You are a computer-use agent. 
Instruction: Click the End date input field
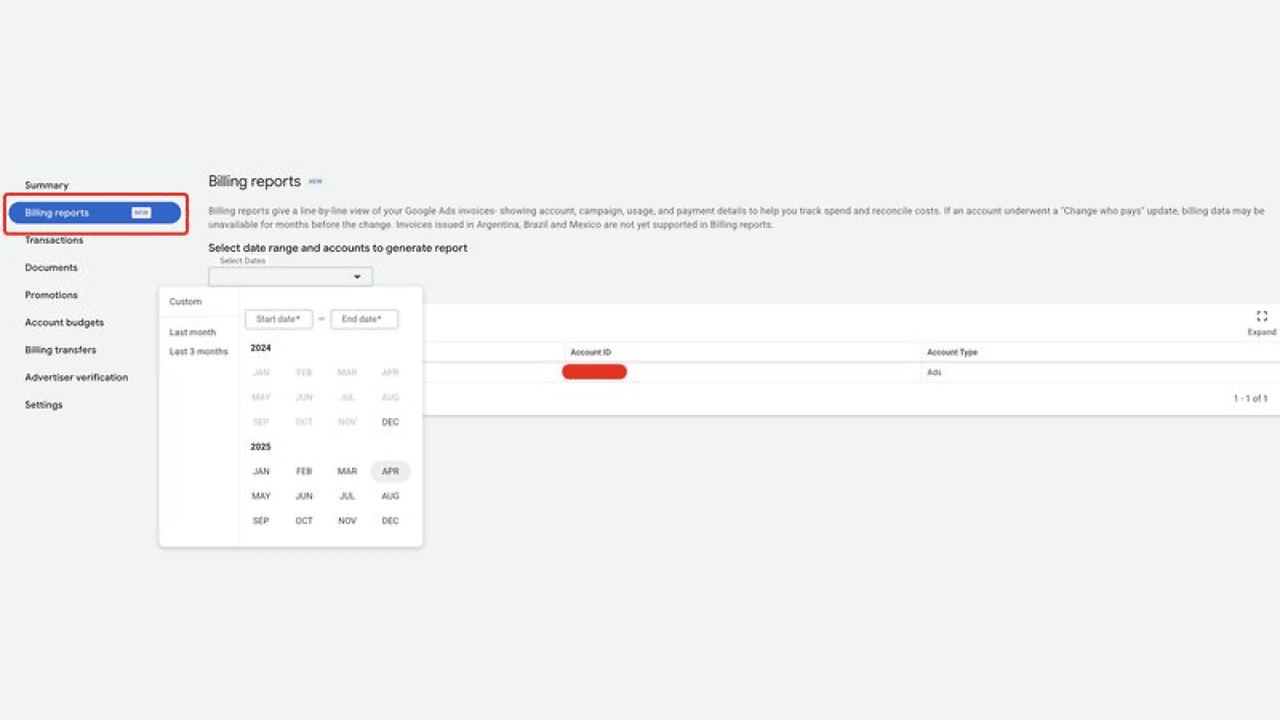tap(364, 319)
